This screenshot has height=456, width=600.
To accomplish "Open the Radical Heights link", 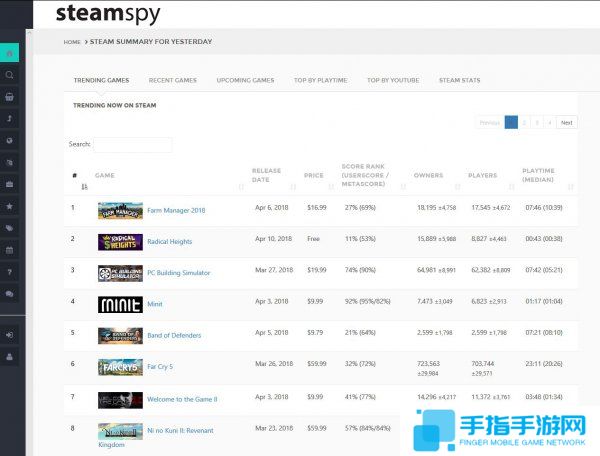I will pyautogui.click(x=170, y=242).
